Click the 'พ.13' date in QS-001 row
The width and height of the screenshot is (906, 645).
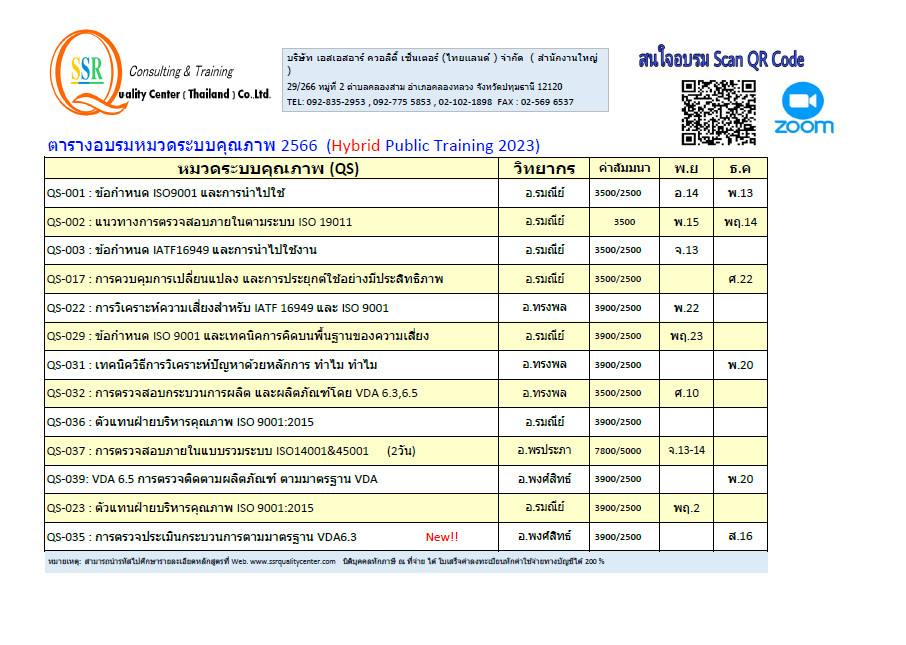click(x=740, y=193)
